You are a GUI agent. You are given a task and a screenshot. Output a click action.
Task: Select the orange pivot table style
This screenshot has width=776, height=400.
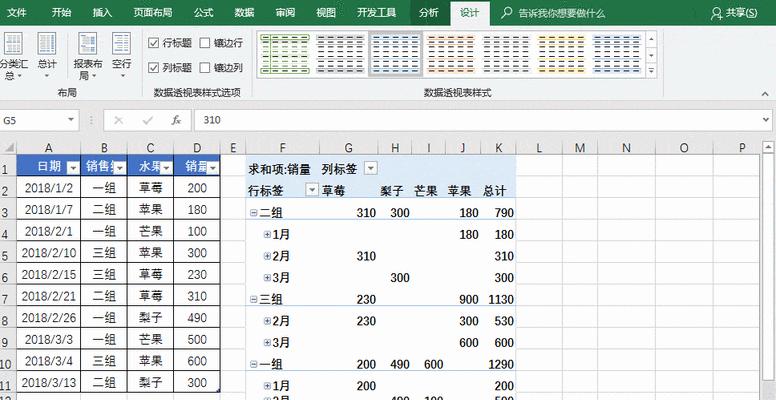[x=451, y=54]
